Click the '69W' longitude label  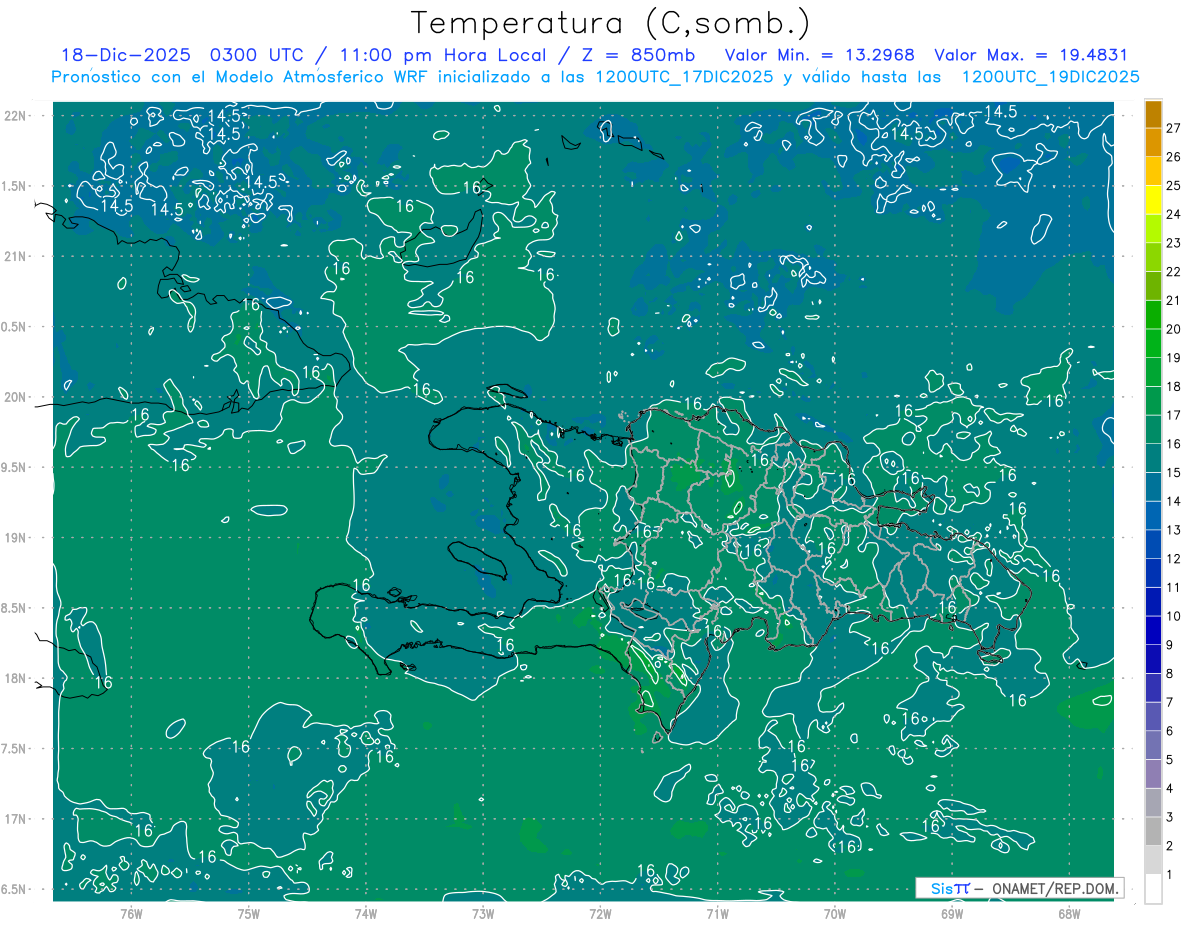pyautogui.click(x=952, y=913)
